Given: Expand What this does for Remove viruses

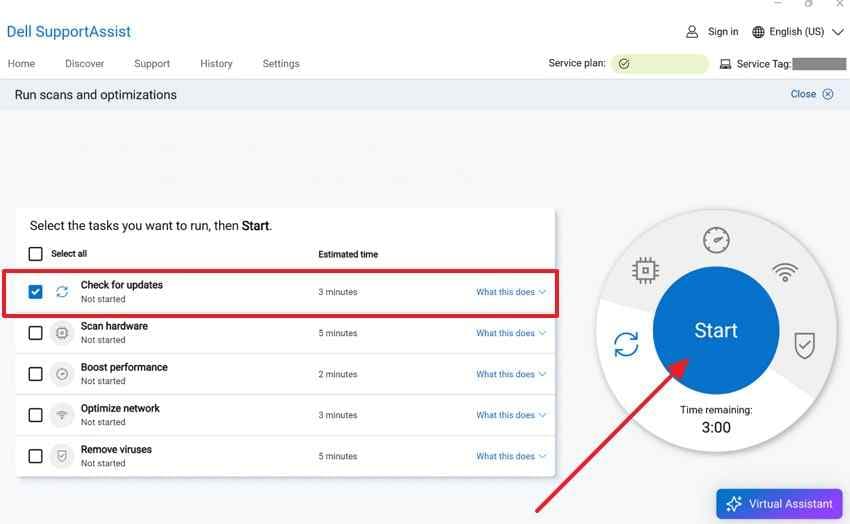Looking at the screenshot, I should tap(511, 456).
